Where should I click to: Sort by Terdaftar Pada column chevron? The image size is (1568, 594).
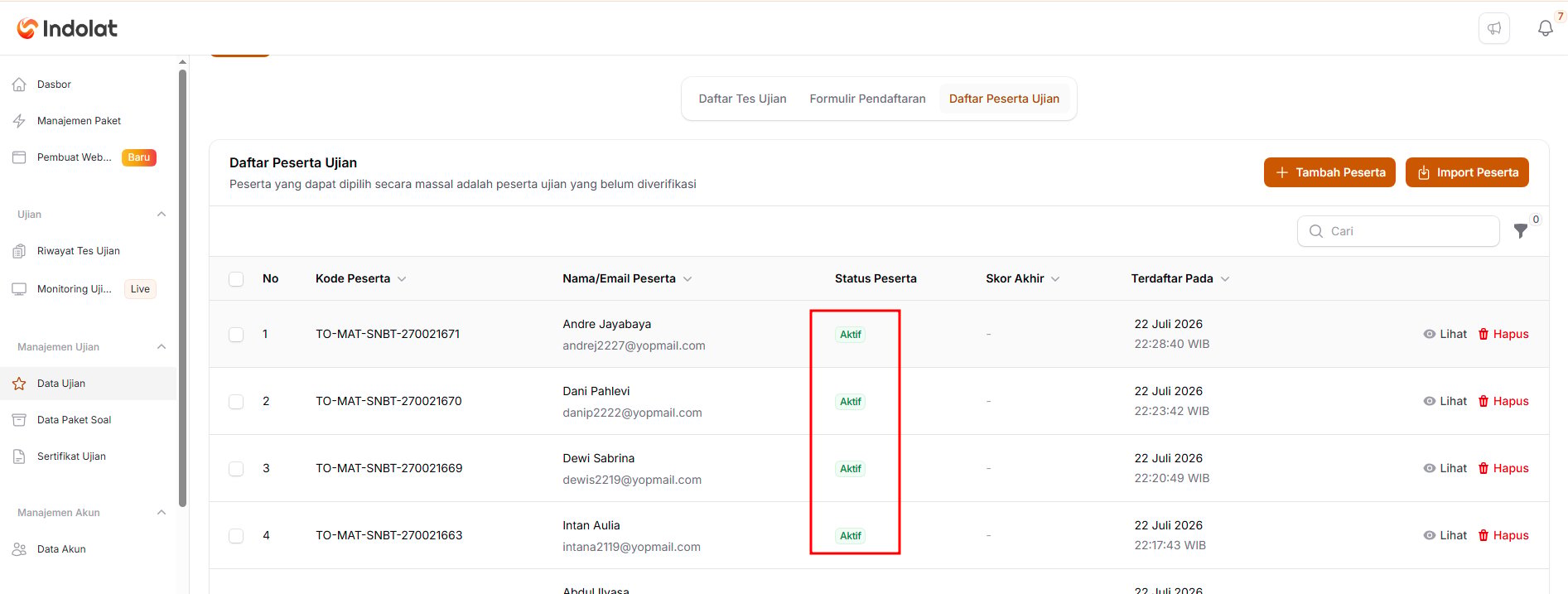1225,279
